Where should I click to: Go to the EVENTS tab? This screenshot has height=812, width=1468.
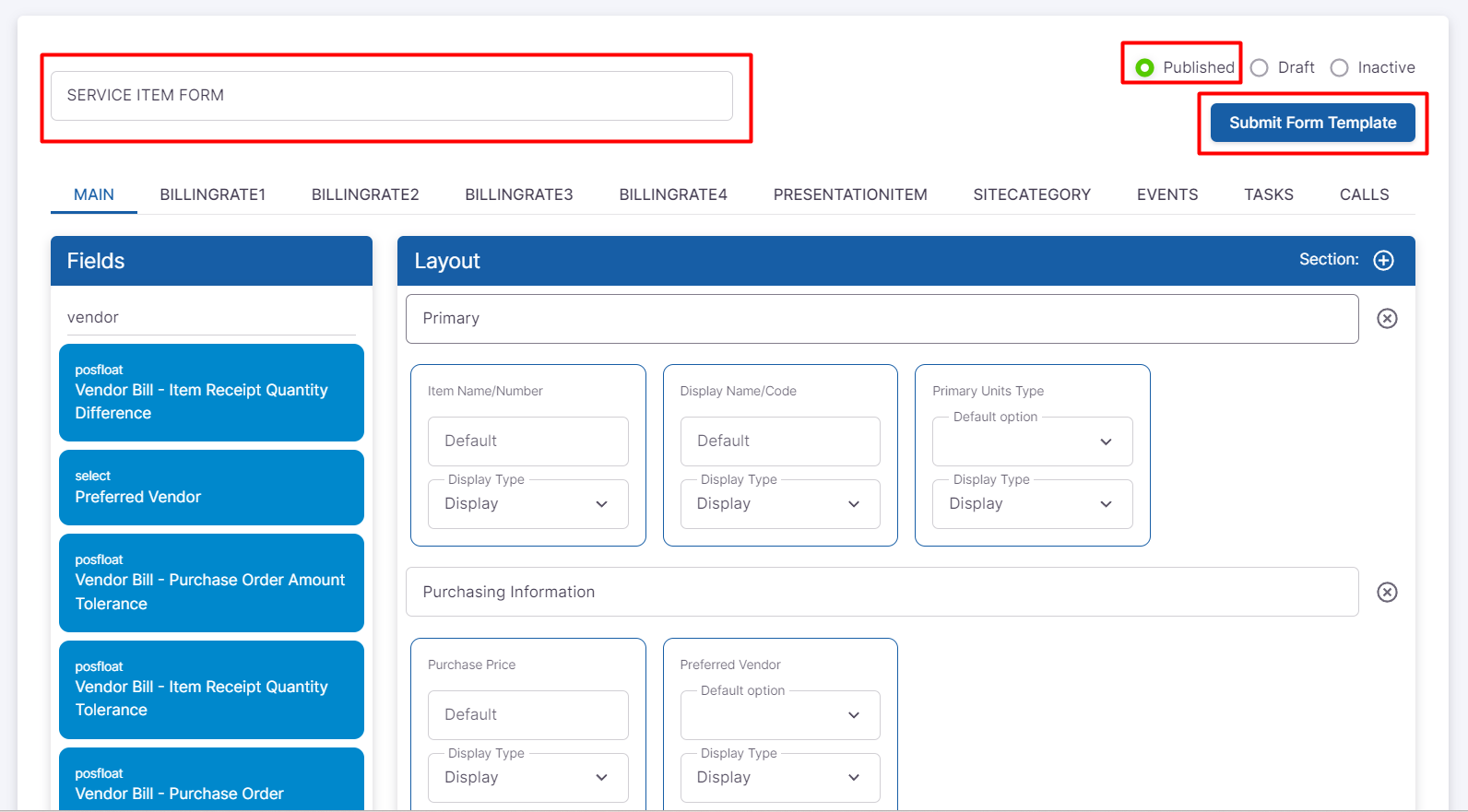tap(1166, 194)
